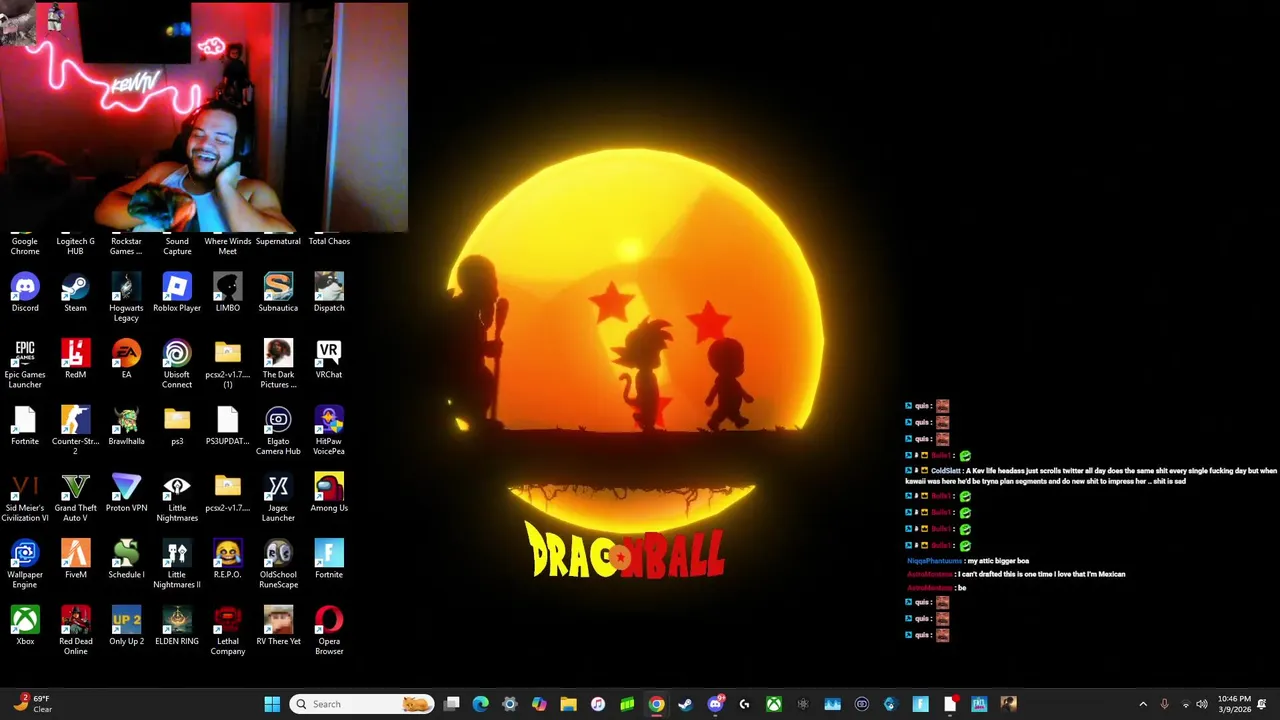Open Microsoft Edge from the taskbar

coord(481,704)
